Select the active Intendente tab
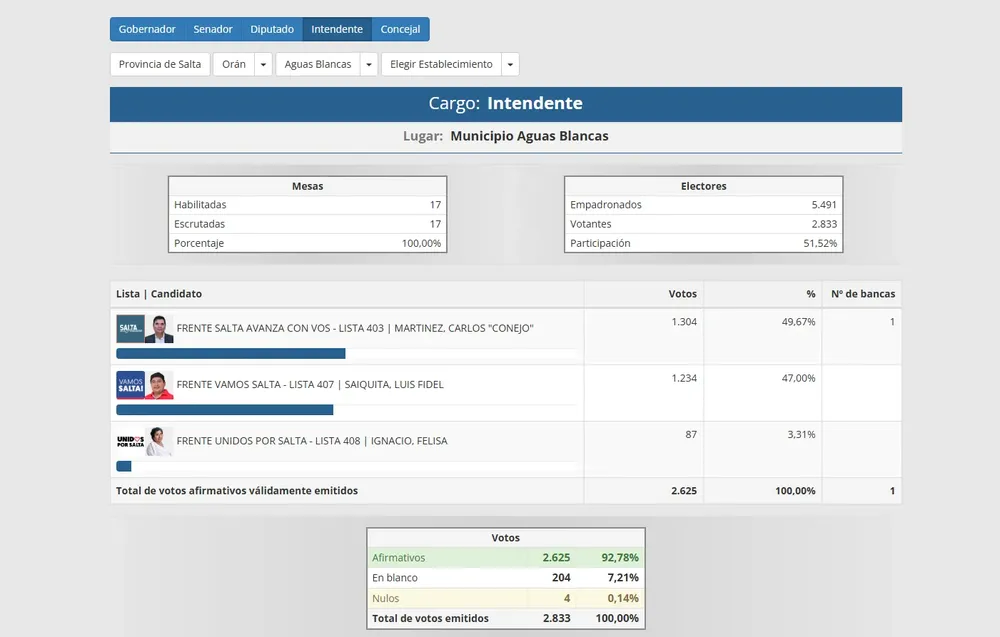This screenshot has width=1000, height=637. coord(337,29)
